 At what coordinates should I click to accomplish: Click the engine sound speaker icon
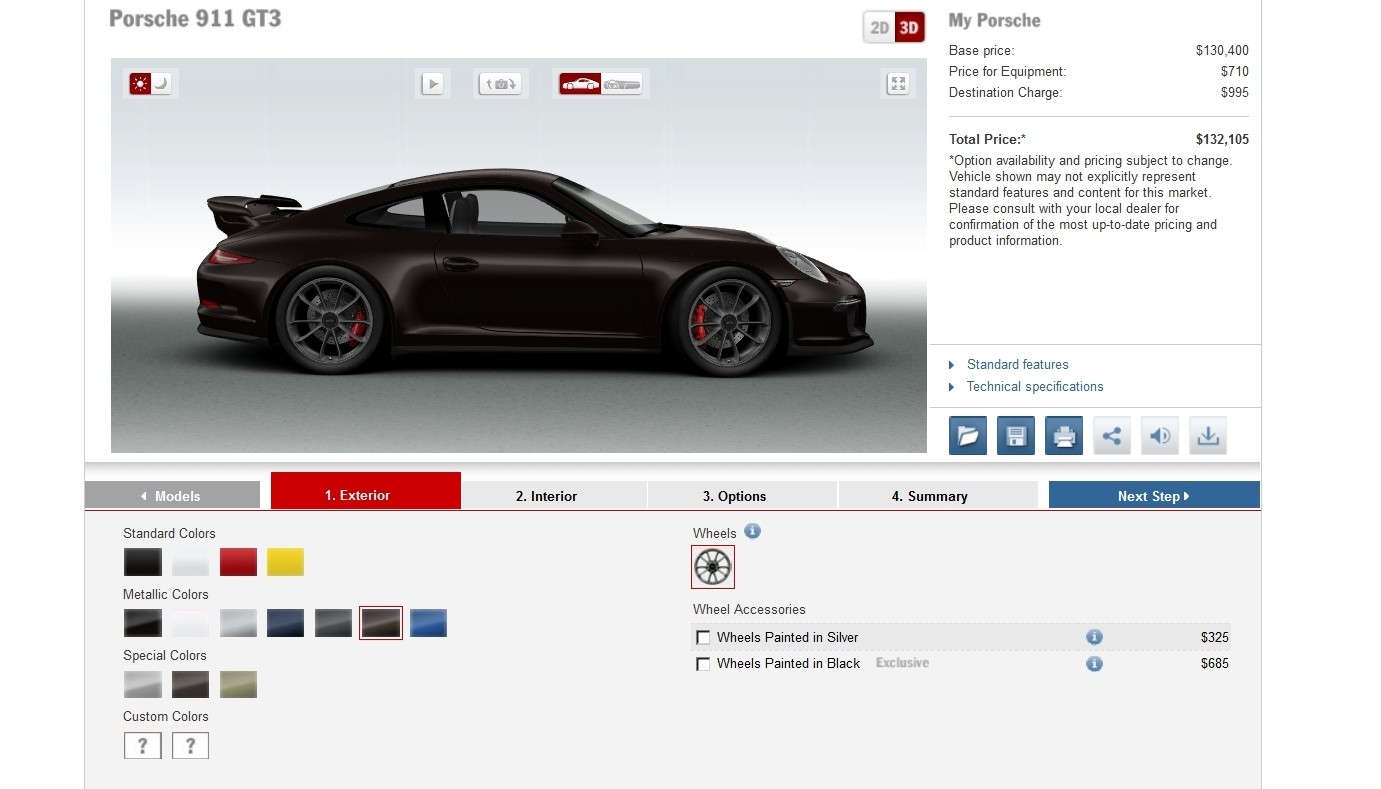pos(1160,436)
